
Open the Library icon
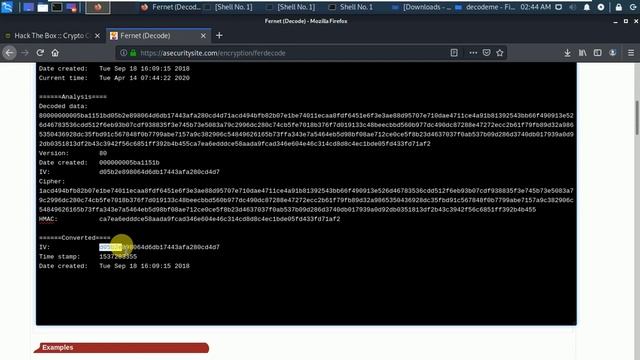pos(582,53)
